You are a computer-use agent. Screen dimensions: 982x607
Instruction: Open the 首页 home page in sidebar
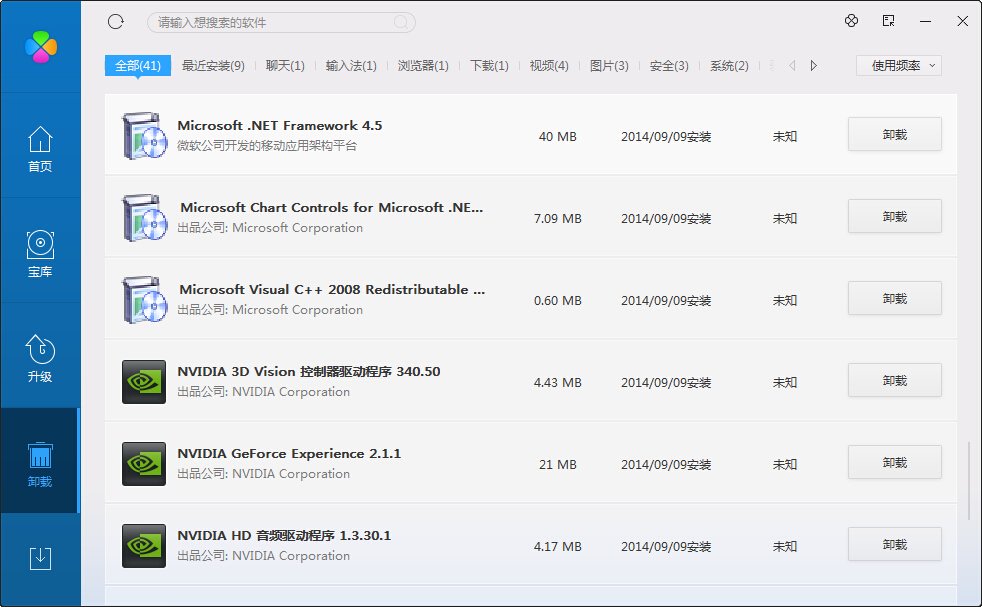click(40, 155)
